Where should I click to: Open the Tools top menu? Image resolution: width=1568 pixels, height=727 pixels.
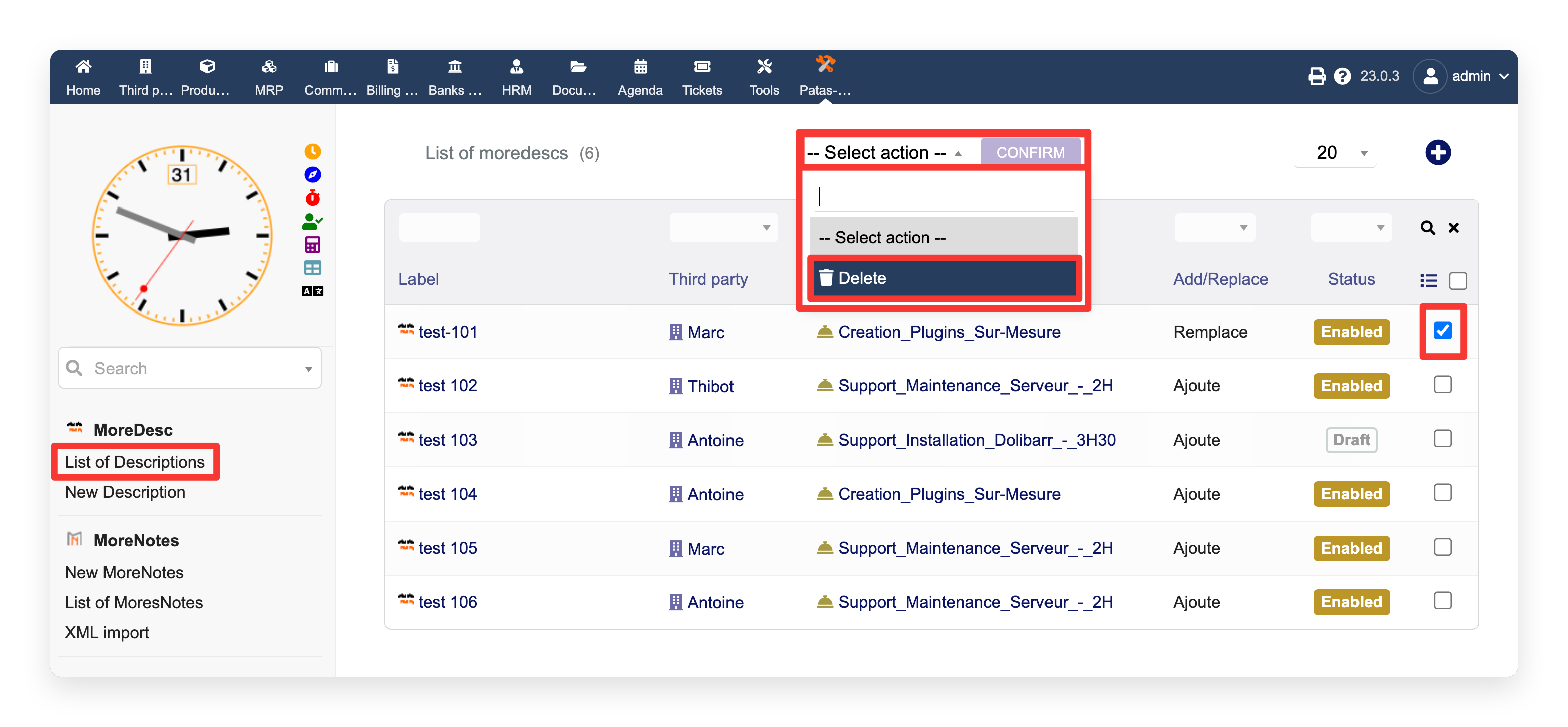click(764, 77)
